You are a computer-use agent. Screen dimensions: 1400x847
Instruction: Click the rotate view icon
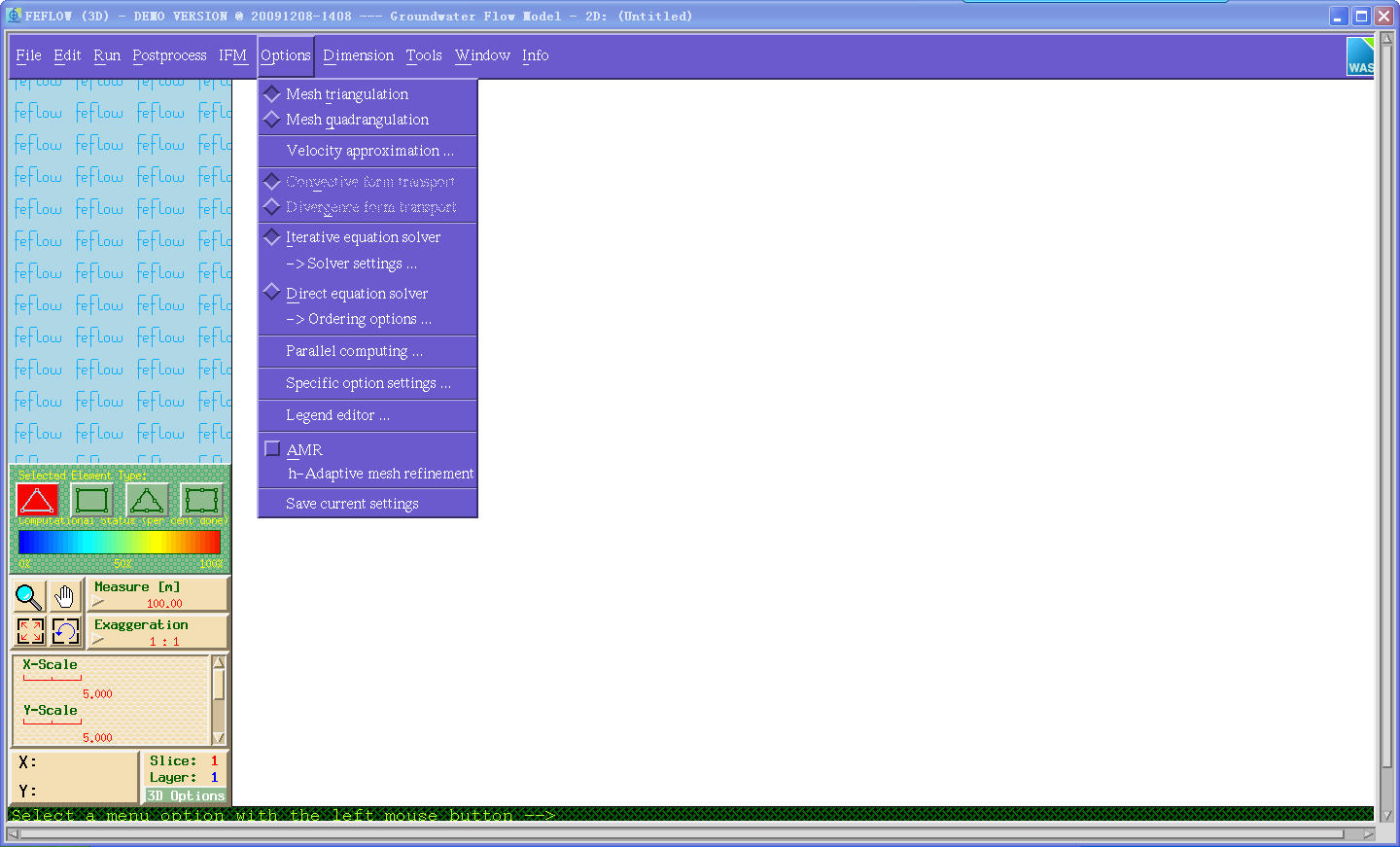tap(64, 631)
